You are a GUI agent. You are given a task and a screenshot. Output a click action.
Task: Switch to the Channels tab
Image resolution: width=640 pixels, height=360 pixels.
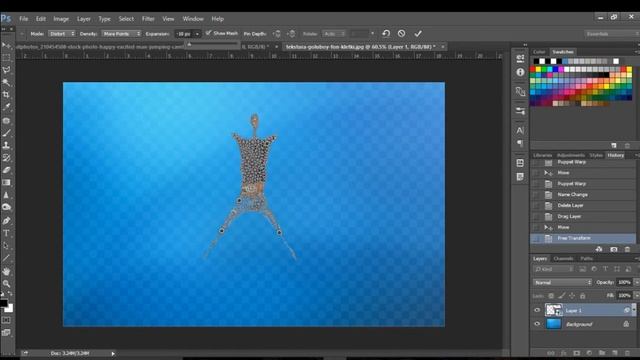pos(564,258)
